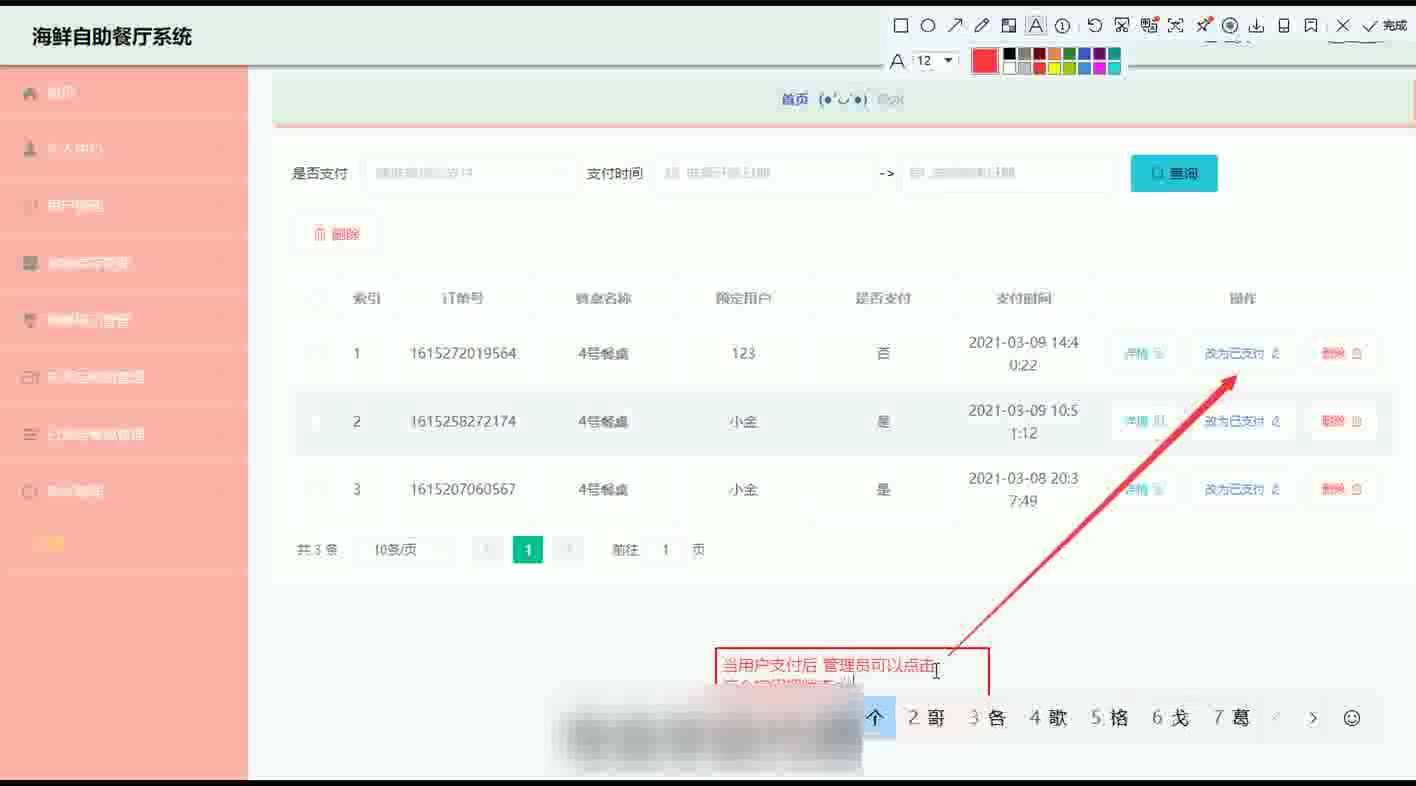Viewport: 1416px width, 786px height.
Task: Click the 首页 breadcrumb link
Action: point(795,100)
